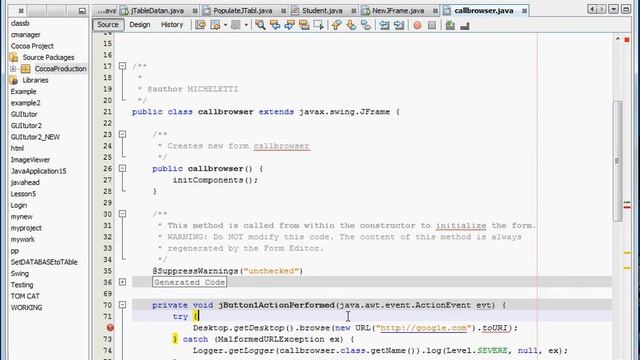Collapse the Javadoc fold at line 30
This screenshot has height=360, width=640.
click(122, 214)
